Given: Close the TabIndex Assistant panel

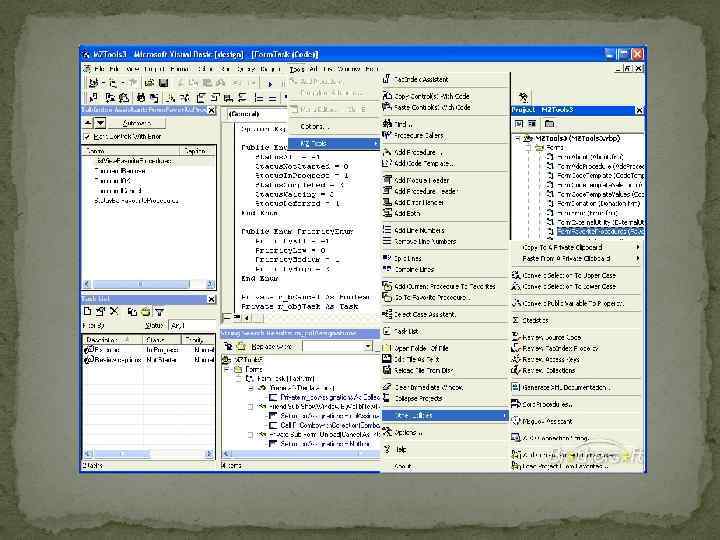Looking at the screenshot, I should click(x=211, y=110).
